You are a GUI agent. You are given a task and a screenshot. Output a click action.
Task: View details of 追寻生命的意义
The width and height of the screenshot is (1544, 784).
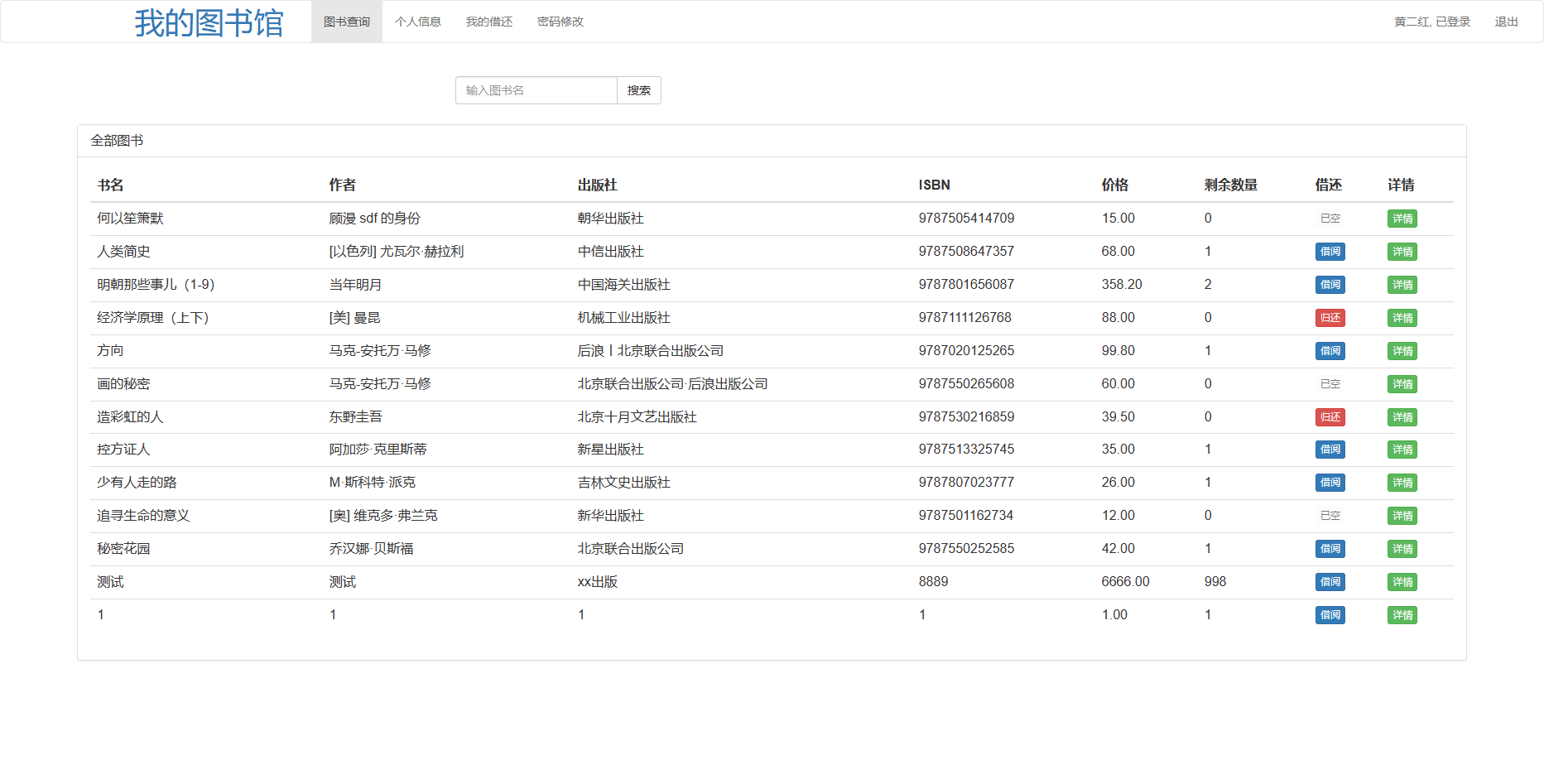[1402, 515]
